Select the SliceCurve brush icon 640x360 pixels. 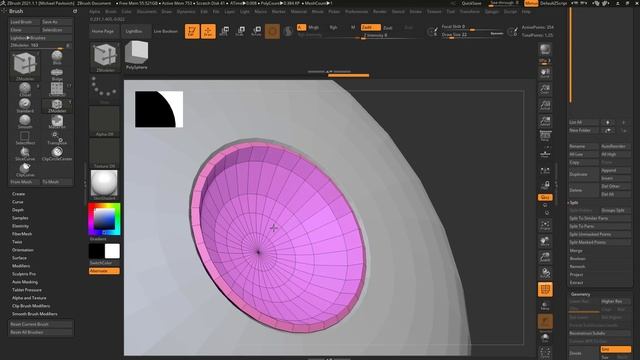coord(25,153)
